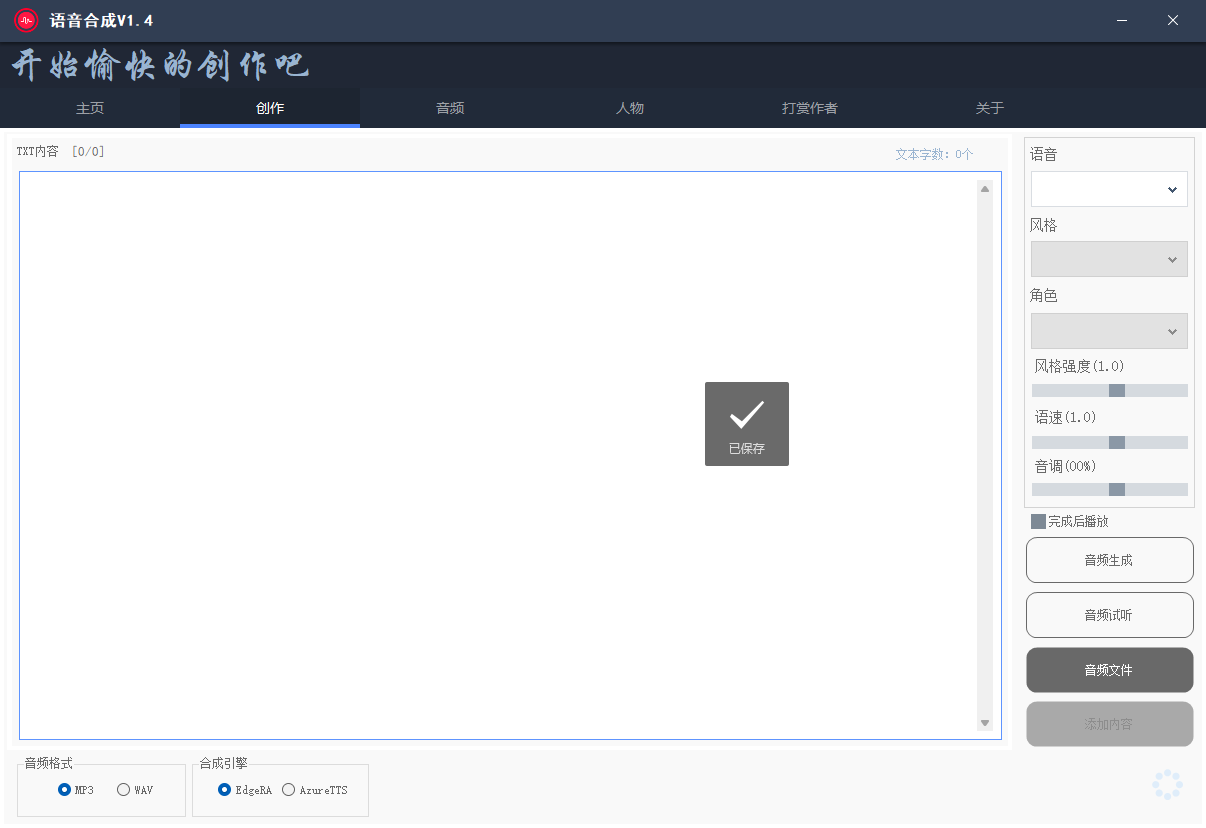This screenshot has width=1206, height=828.
Task: Open the 音频文件 button
Action: pos(1110,670)
